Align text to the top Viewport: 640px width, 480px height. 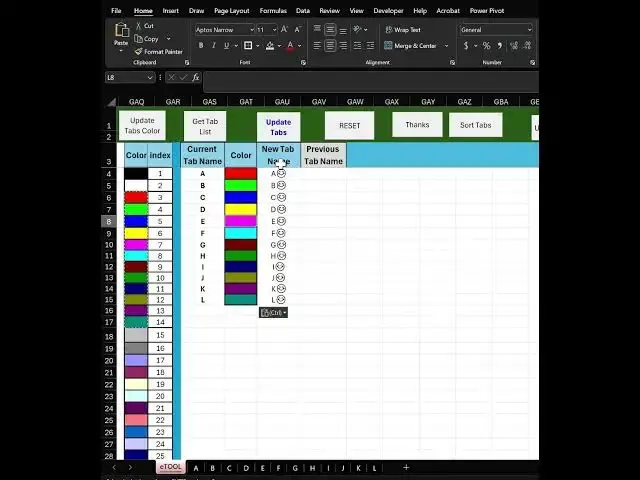click(317, 29)
